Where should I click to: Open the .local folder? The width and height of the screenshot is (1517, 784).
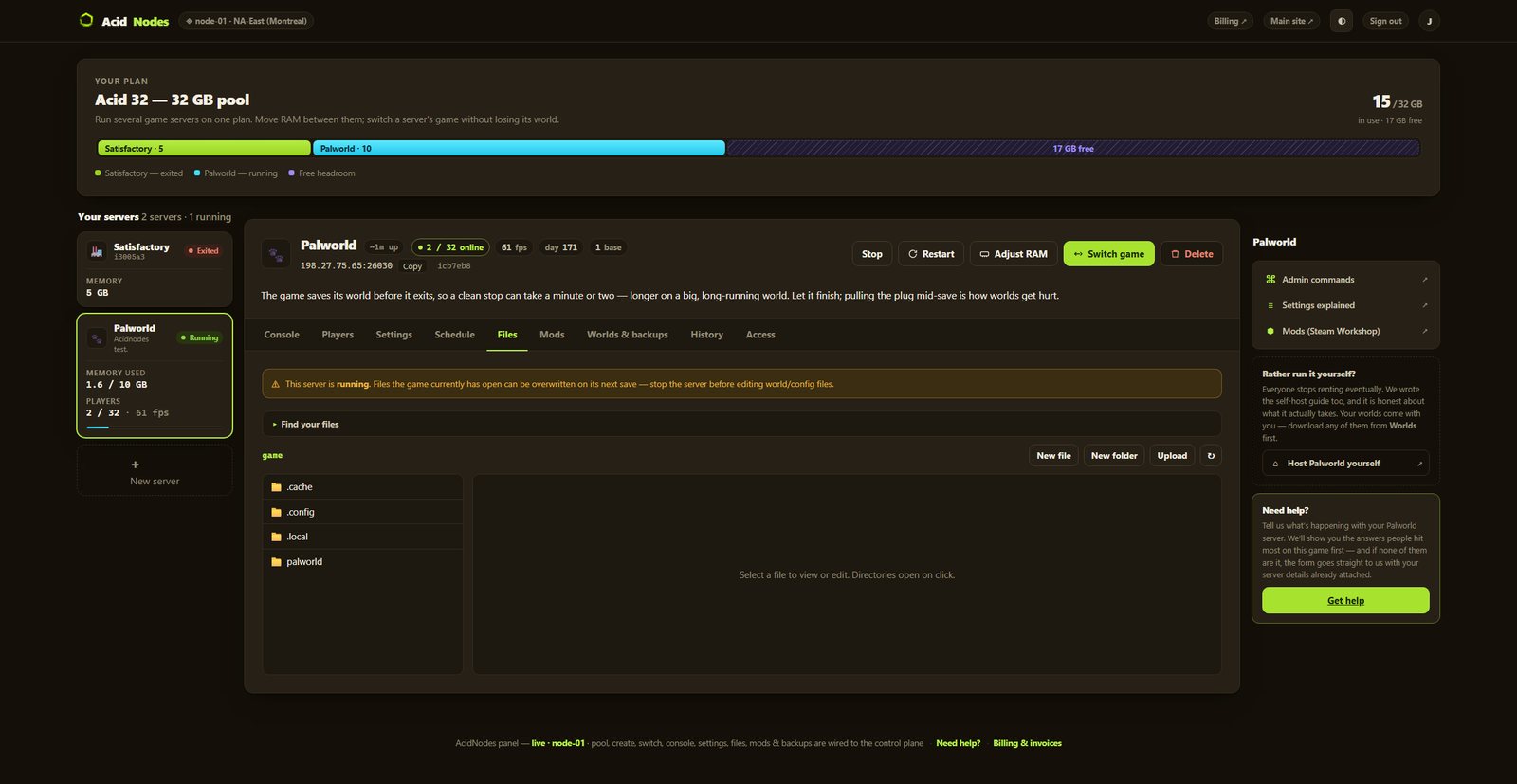click(x=363, y=537)
